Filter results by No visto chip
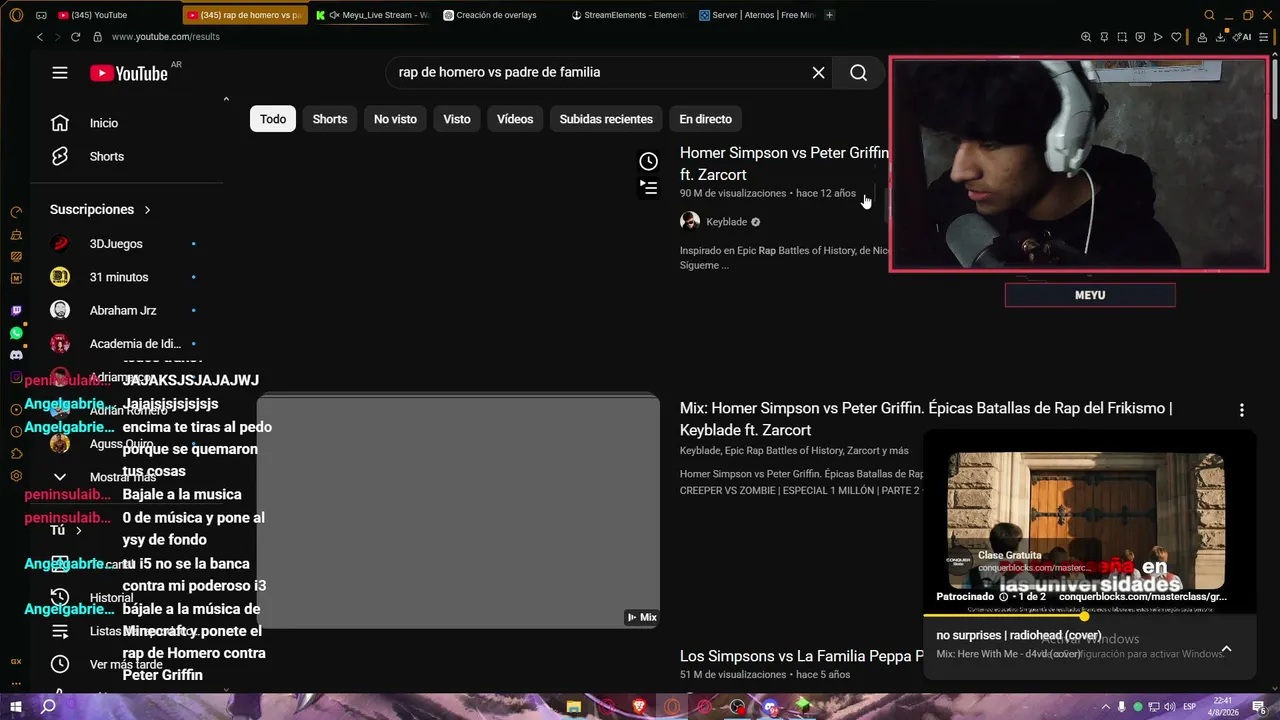The height and width of the screenshot is (720, 1280). pos(395,119)
